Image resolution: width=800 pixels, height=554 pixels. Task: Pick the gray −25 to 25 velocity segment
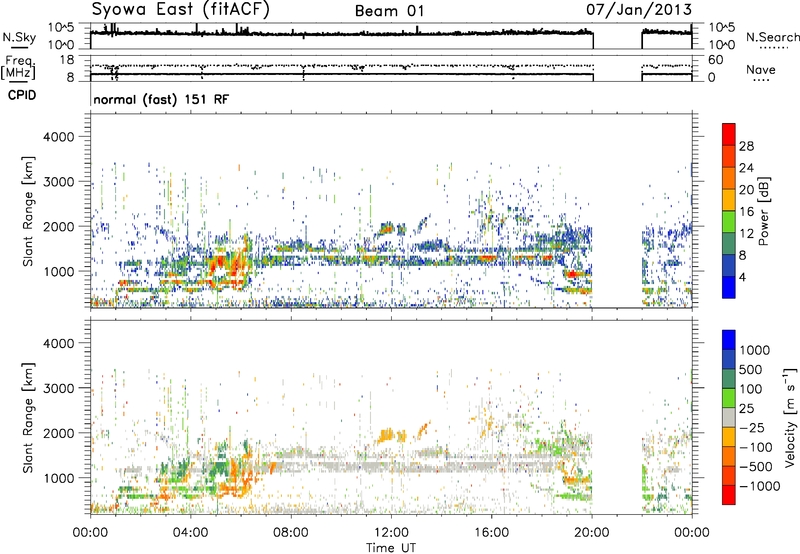click(729, 417)
